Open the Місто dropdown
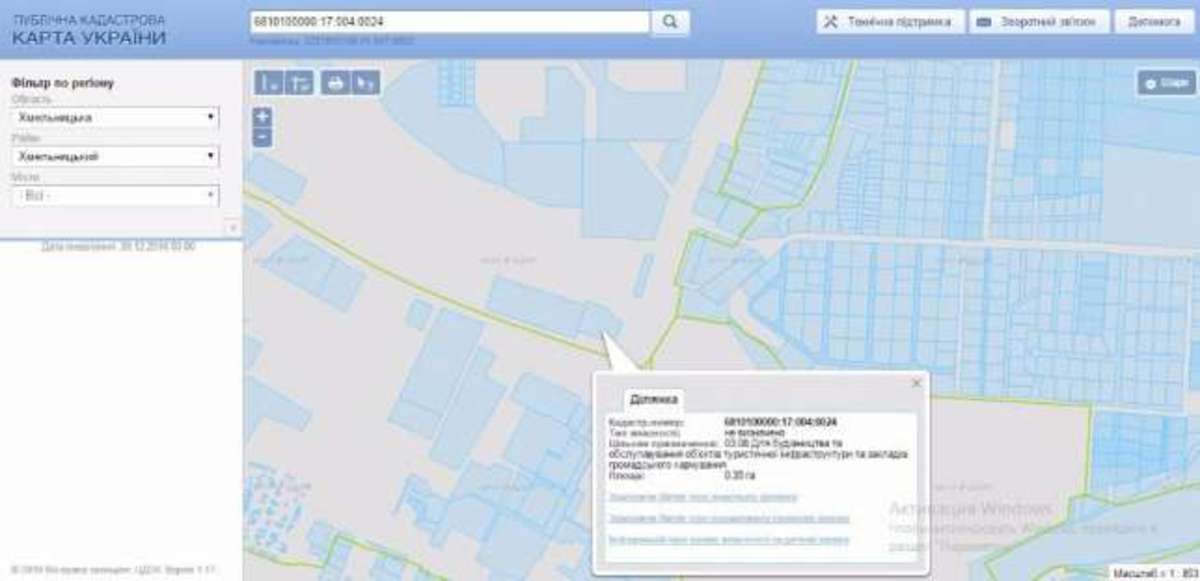 tap(115, 195)
